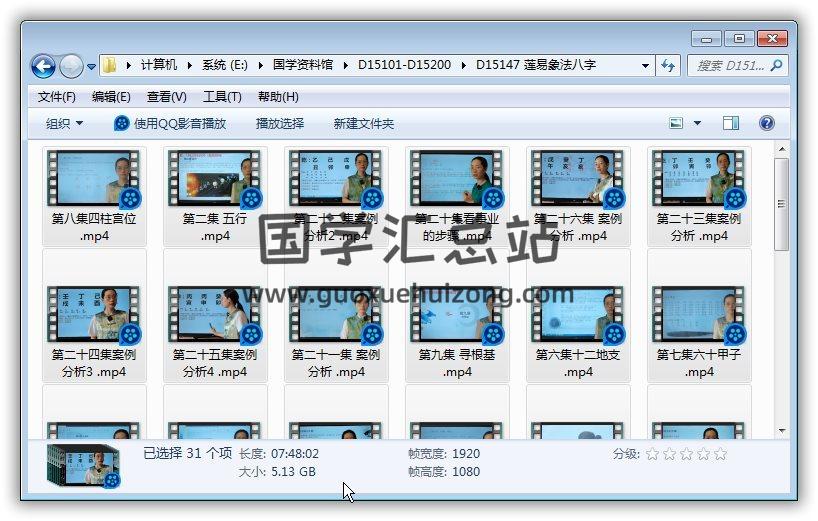Expand the address bar history dropdown

click(x=645, y=66)
